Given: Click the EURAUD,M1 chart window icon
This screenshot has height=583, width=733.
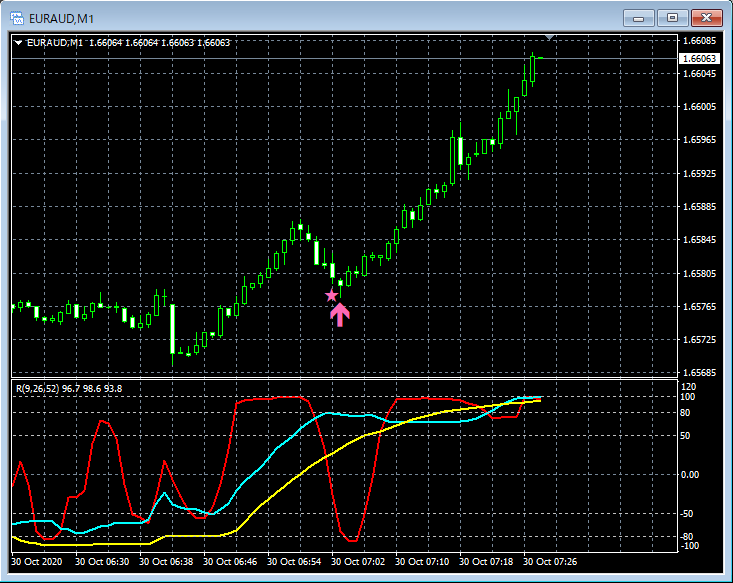Looking at the screenshot, I should (x=17, y=18).
